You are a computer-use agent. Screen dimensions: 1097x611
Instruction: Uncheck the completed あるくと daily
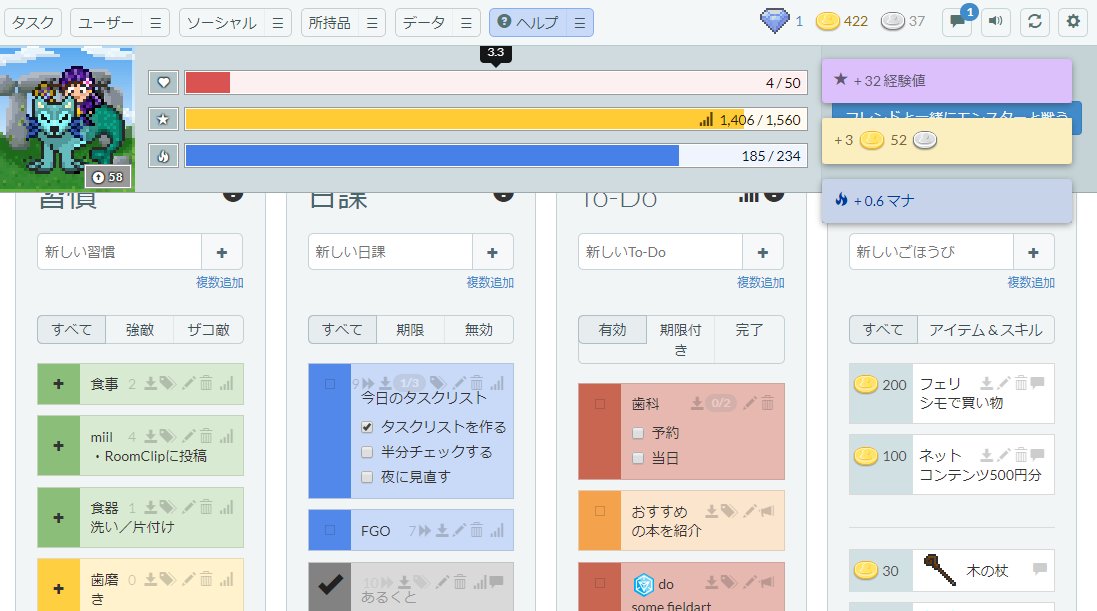click(x=330, y=584)
